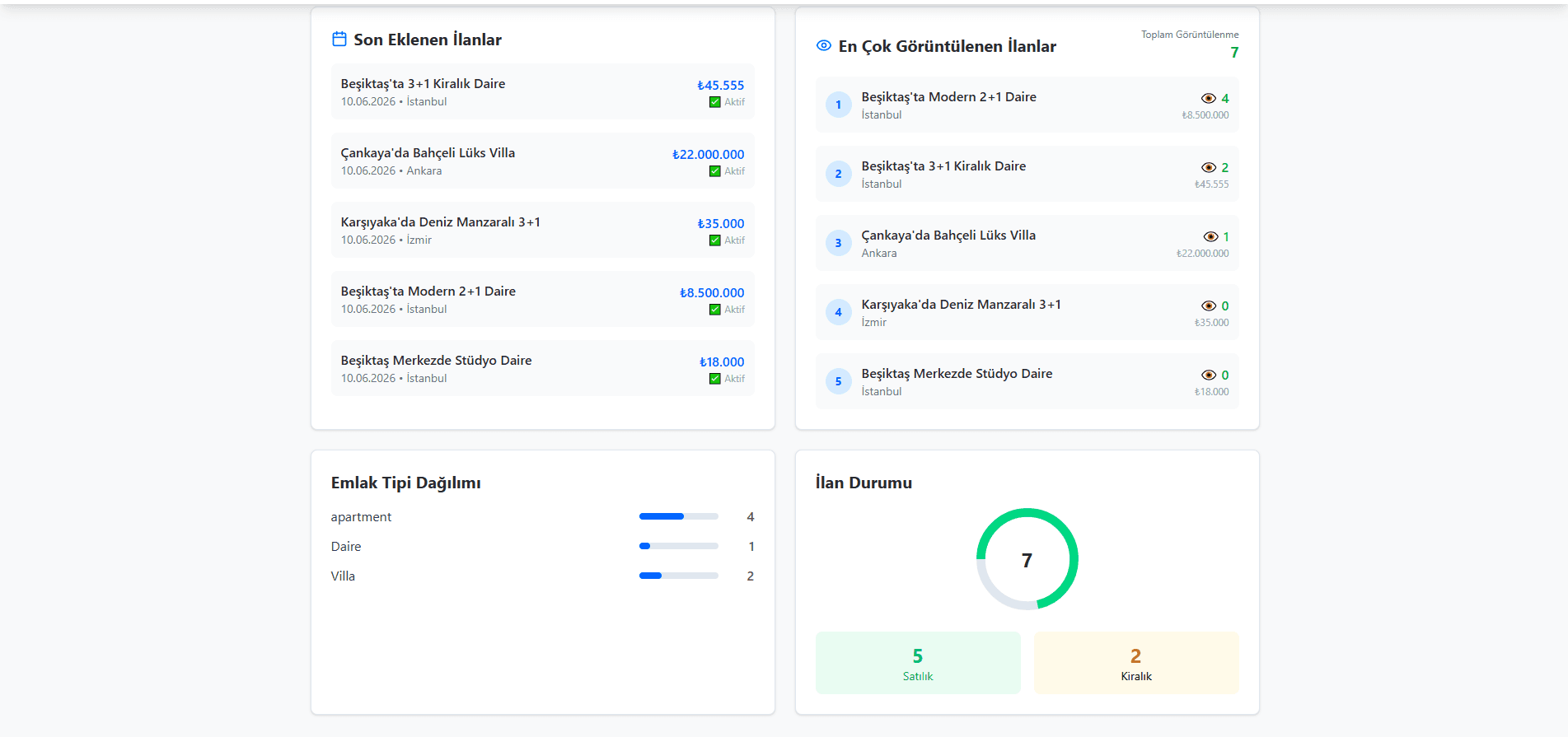Click eye icon in Beşiktaş Merkezde Stüdyo ranked row

pos(1209,375)
